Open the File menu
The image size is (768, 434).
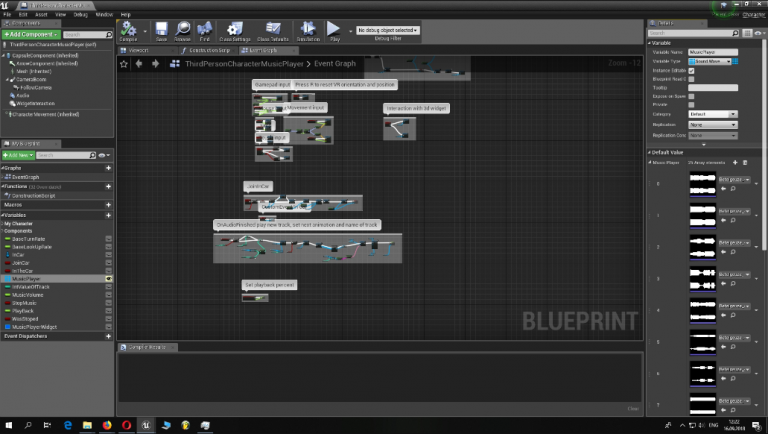tap(7, 15)
